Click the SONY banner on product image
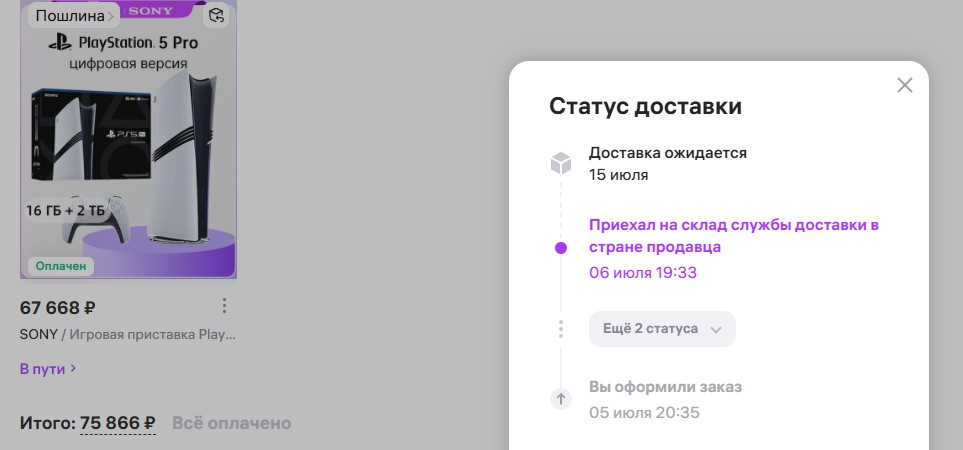This screenshot has height=450, width=963. pyautogui.click(x=152, y=9)
